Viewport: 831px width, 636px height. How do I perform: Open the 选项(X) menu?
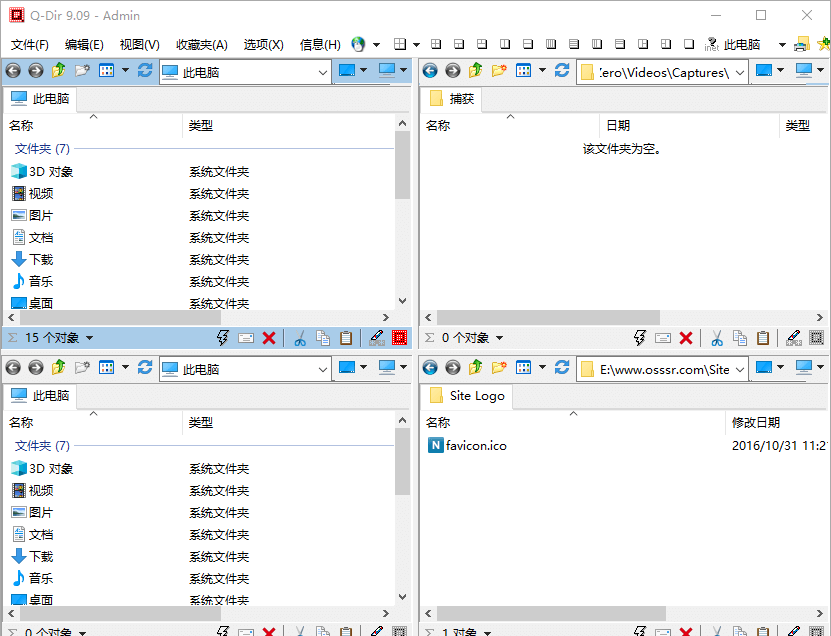263,45
